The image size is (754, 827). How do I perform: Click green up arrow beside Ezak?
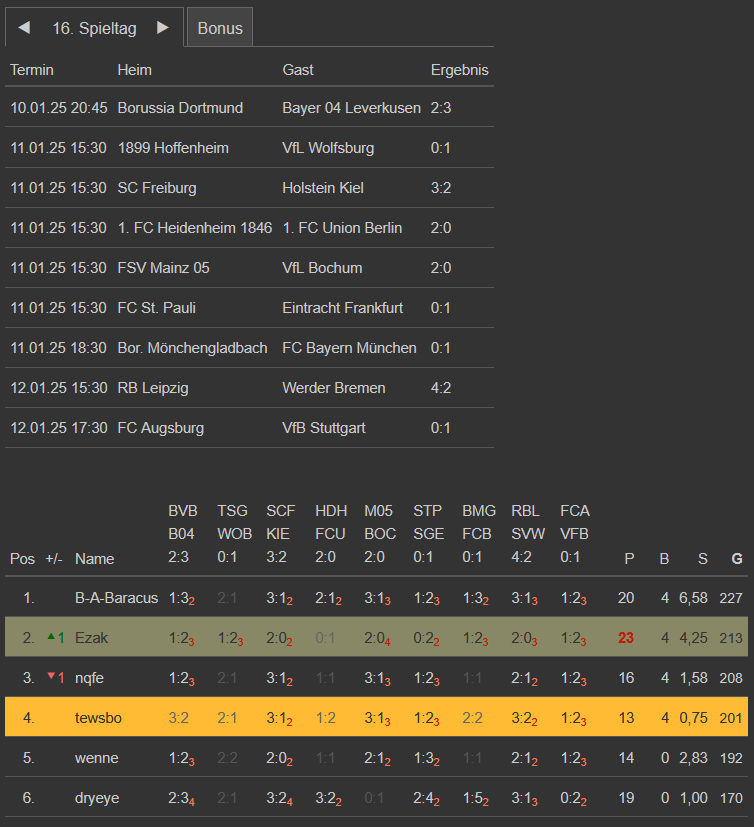(x=49, y=637)
